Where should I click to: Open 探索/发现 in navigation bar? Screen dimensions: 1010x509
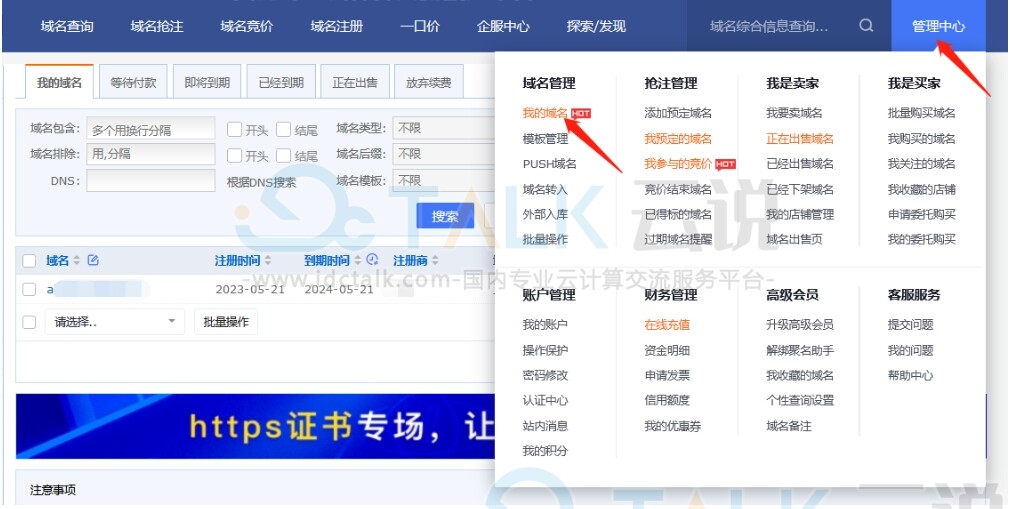click(596, 26)
